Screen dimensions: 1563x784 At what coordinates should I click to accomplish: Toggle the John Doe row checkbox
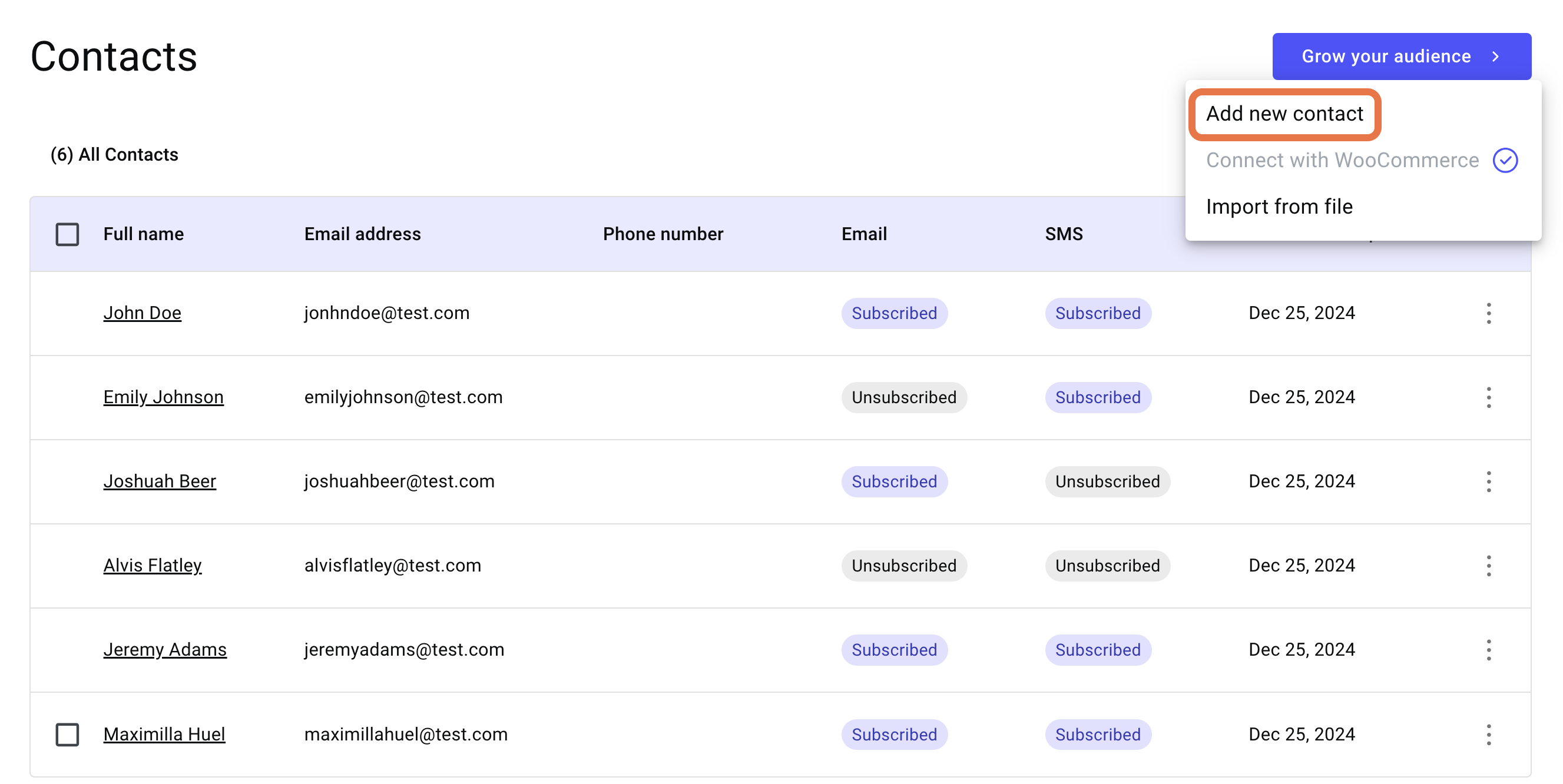(67, 312)
